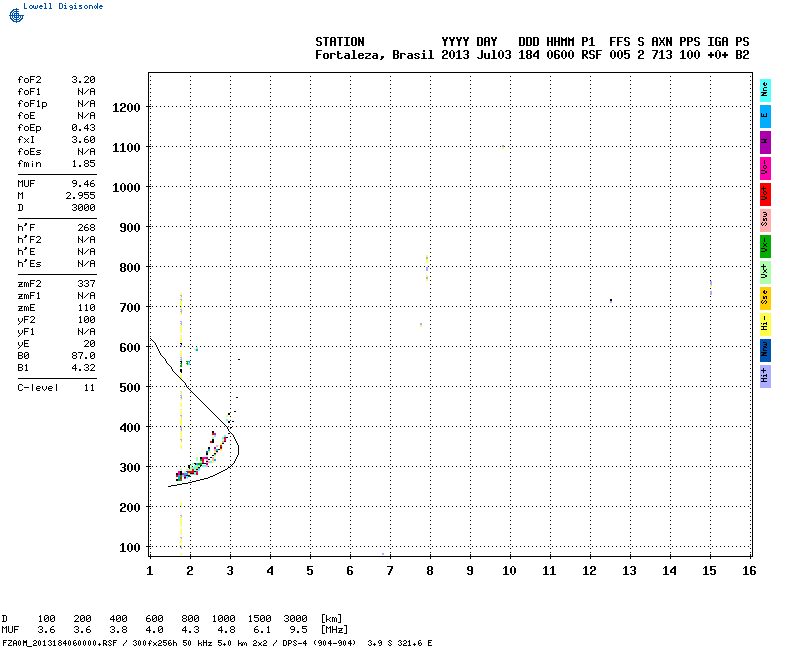Choose the pink SSW legend swatch

pyautogui.click(x=765, y=220)
